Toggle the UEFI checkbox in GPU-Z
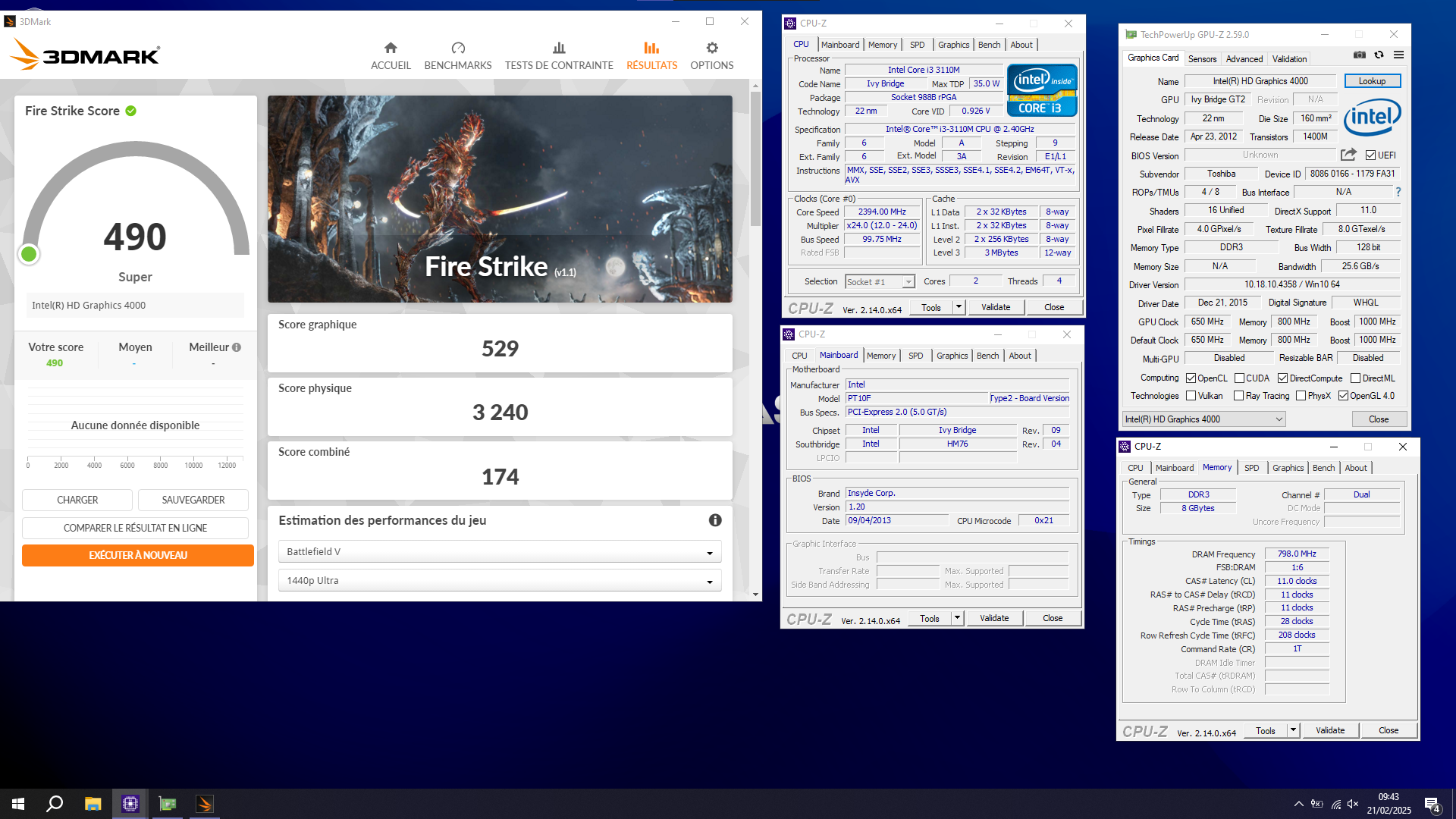The image size is (1456, 819). coord(1370,155)
